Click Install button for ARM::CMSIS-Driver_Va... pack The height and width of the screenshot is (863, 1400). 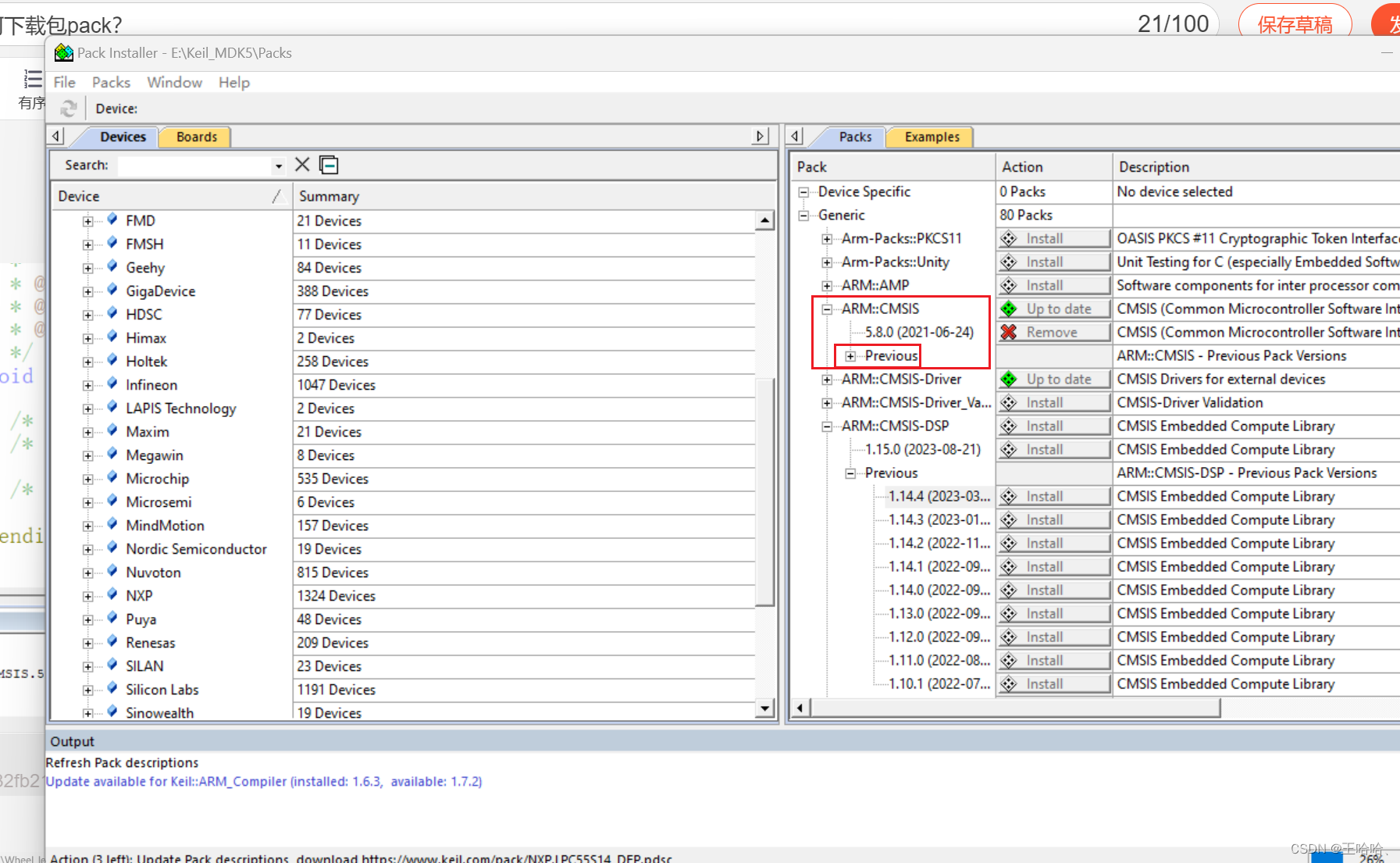(x=1054, y=402)
